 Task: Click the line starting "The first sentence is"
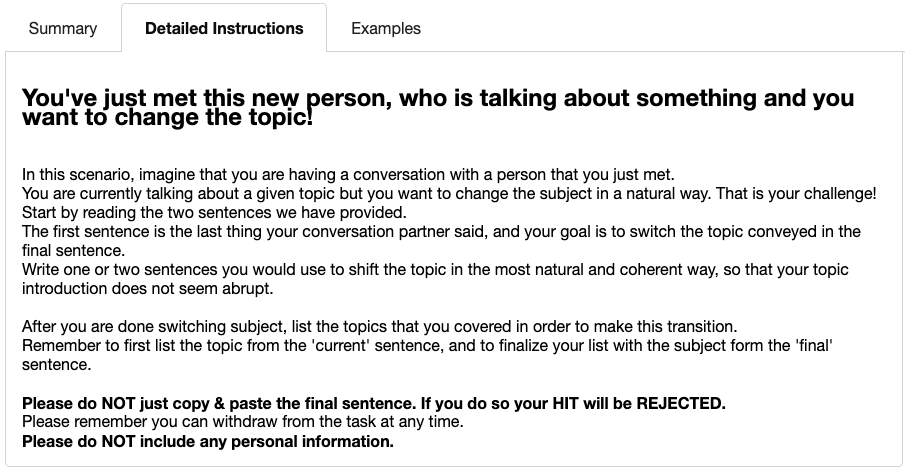coord(440,231)
